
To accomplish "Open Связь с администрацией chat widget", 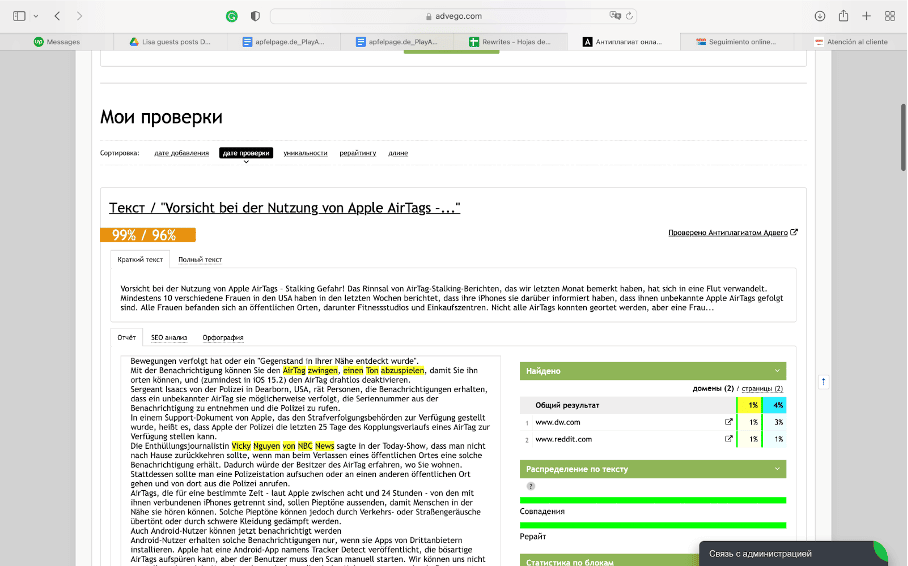I will click(x=793, y=553).
